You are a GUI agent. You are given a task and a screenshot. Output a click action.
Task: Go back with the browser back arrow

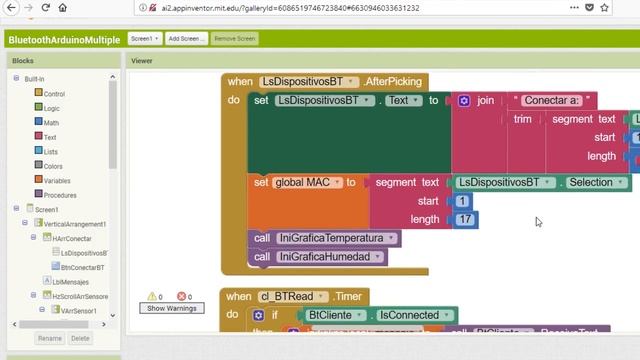pos(11,7)
